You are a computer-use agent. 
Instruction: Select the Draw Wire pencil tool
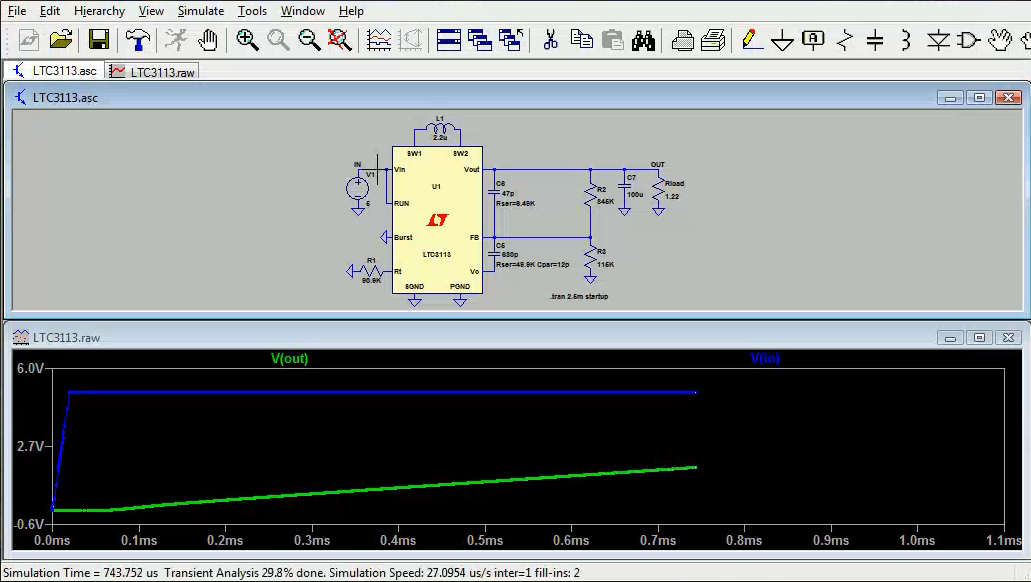point(752,40)
